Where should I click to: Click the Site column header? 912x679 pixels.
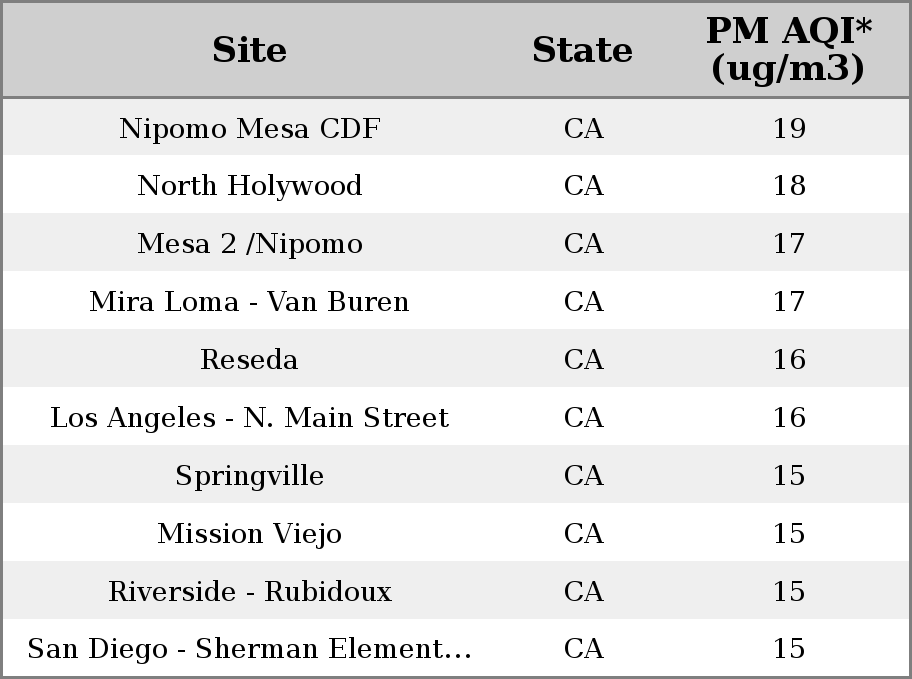click(250, 50)
